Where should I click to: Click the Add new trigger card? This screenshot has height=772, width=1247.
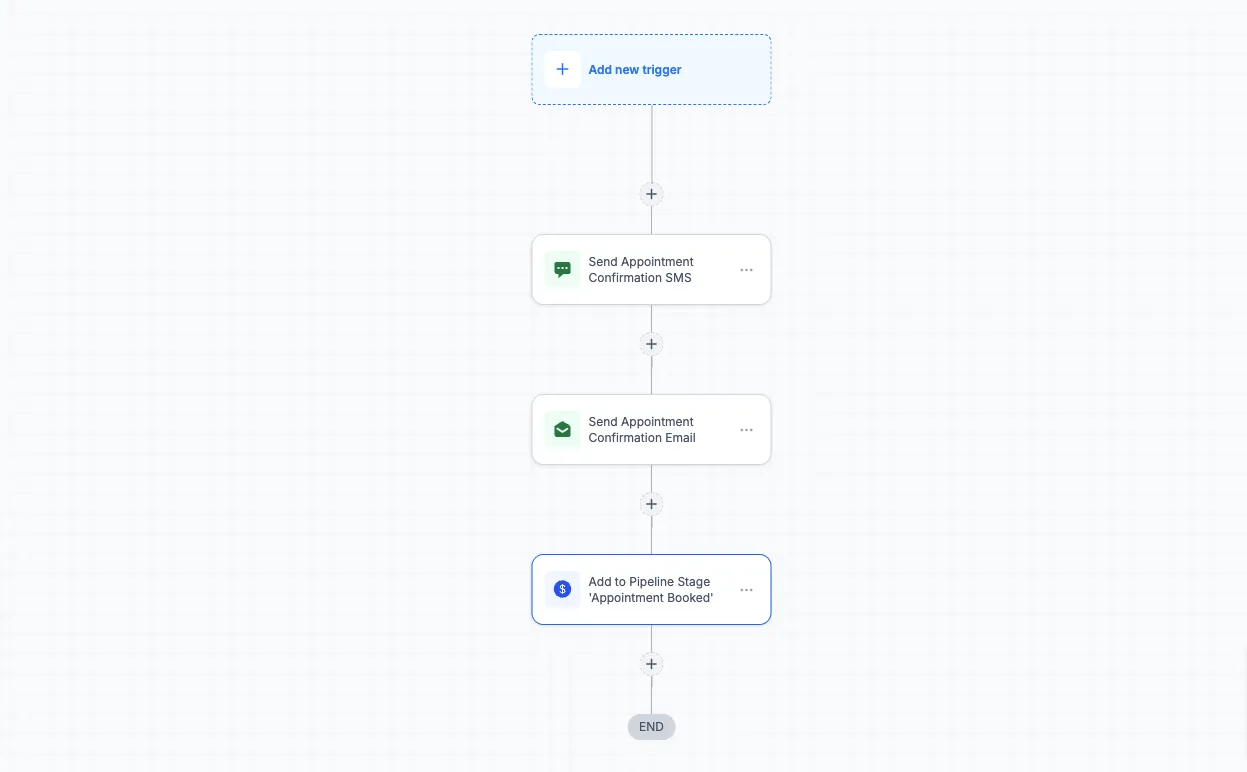tap(651, 70)
